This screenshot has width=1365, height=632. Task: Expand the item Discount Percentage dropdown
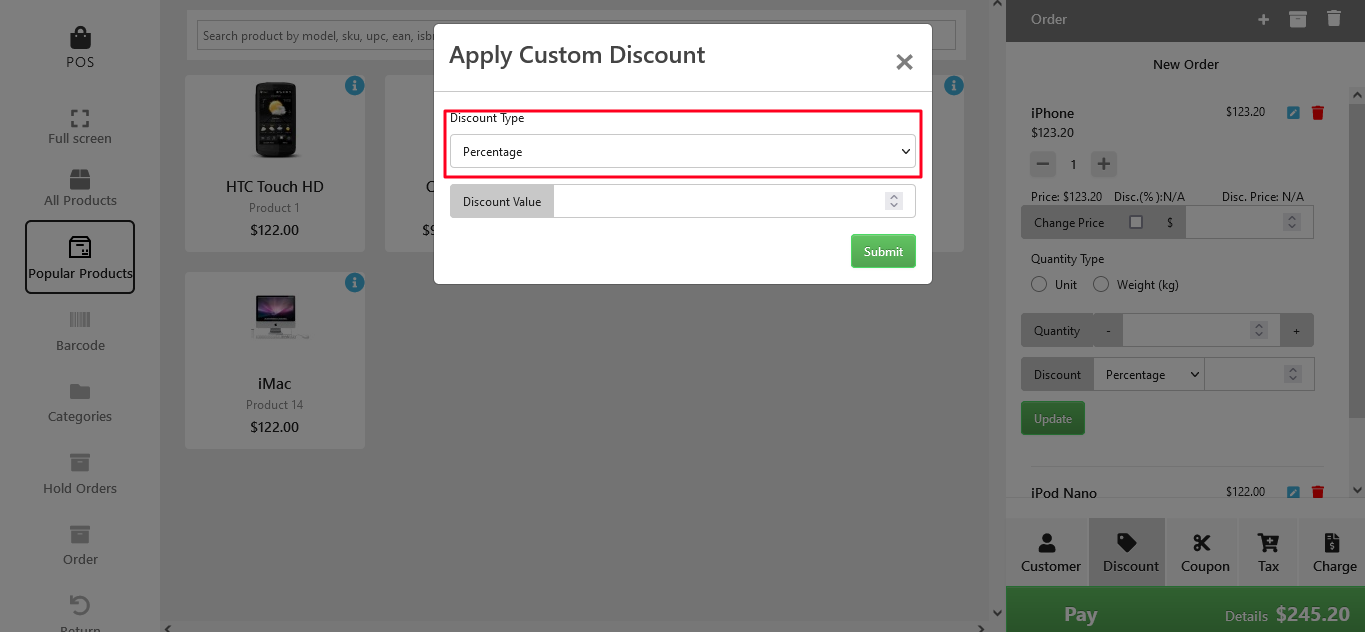click(1149, 375)
